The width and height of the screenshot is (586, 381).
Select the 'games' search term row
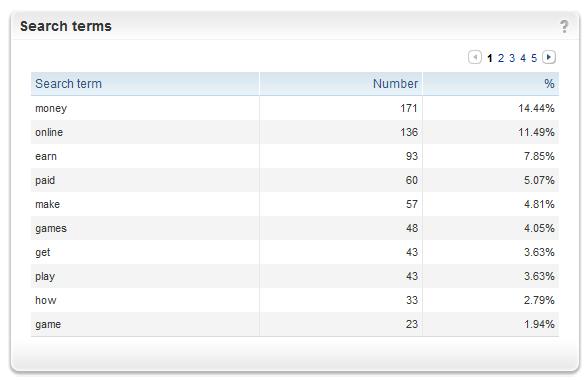coord(295,228)
